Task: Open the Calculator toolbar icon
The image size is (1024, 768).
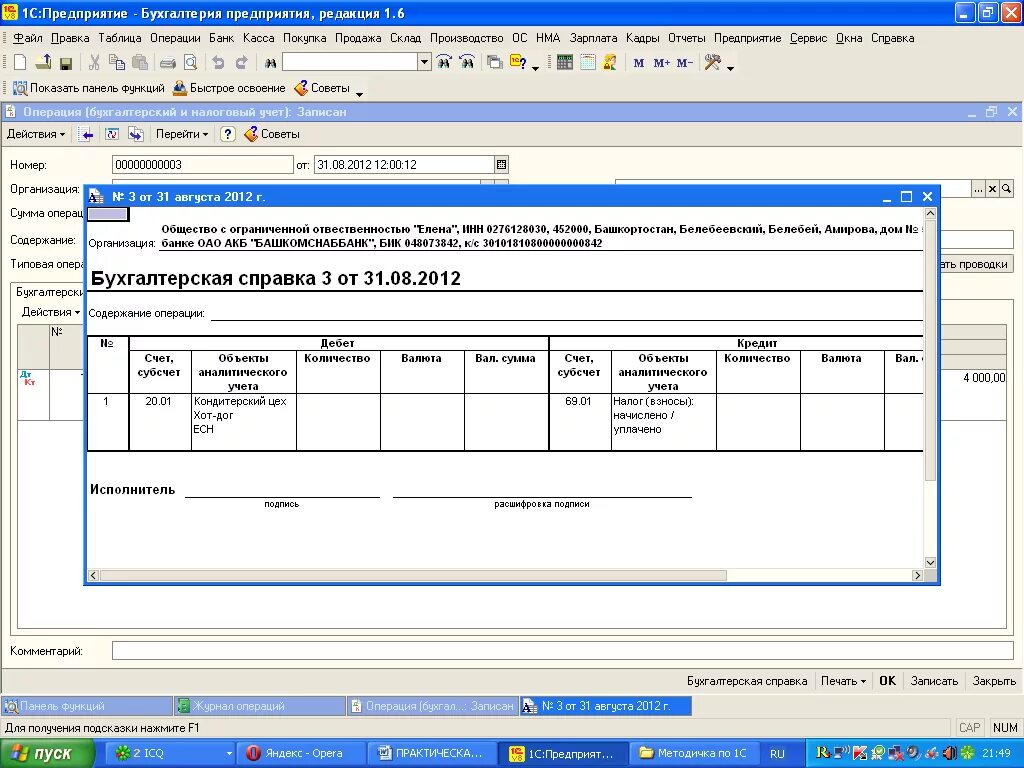Action: point(565,63)
